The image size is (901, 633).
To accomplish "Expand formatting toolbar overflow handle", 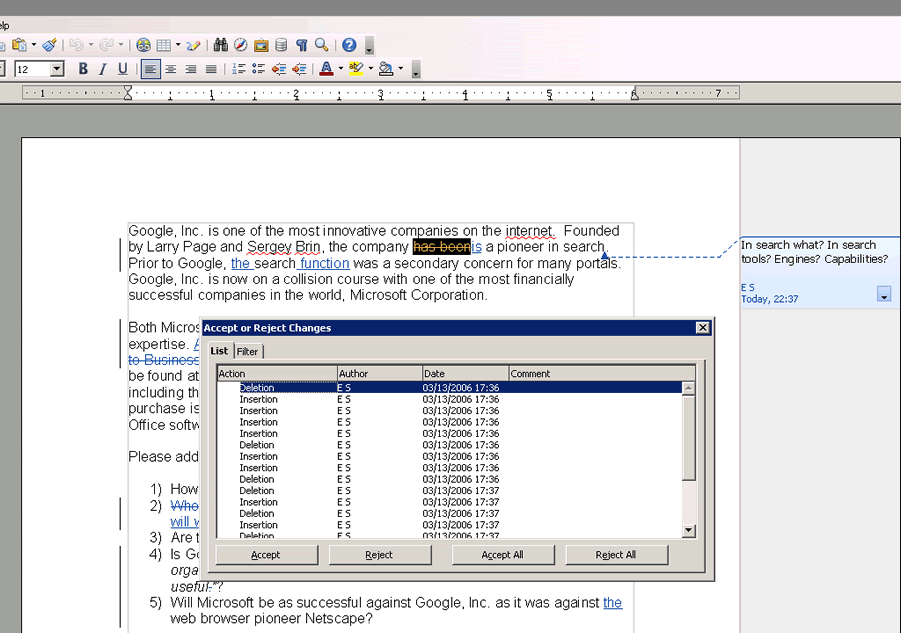I will (x=415, y=70).
